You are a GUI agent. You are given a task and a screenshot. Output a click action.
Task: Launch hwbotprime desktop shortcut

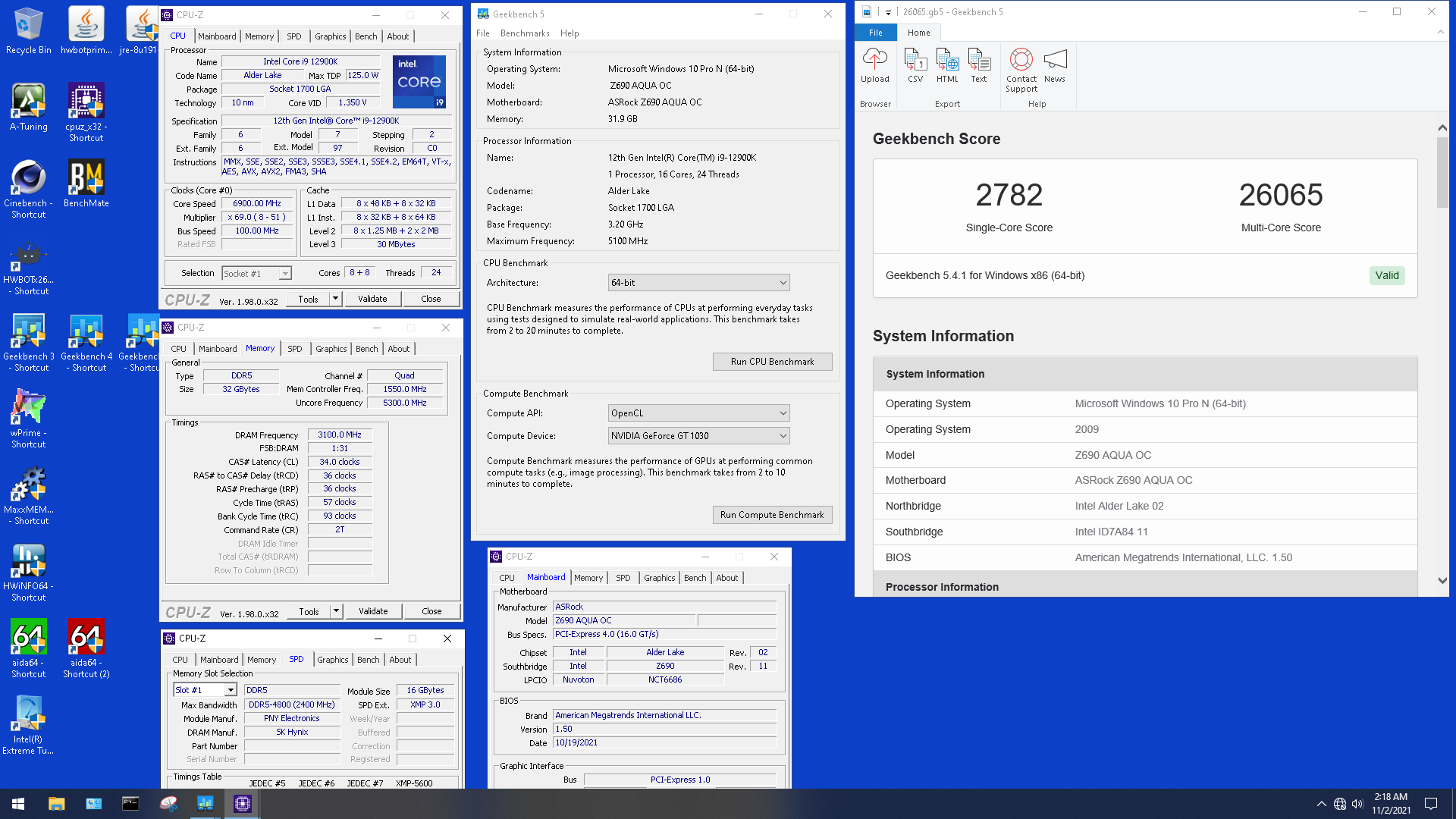pyautogui.click(x=86, y=30)
